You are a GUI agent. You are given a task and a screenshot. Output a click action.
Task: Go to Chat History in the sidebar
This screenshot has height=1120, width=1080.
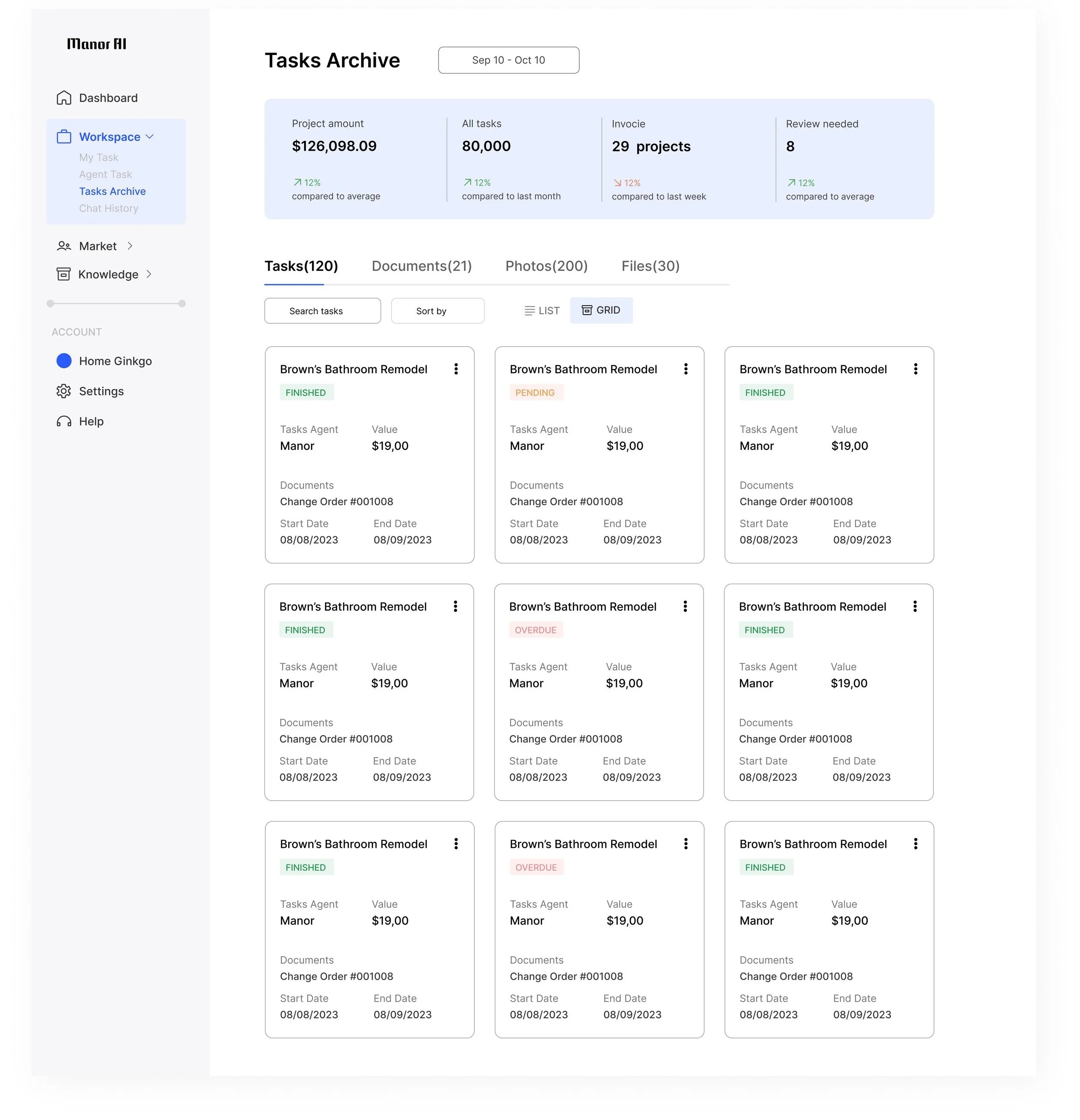coord(108,209)
